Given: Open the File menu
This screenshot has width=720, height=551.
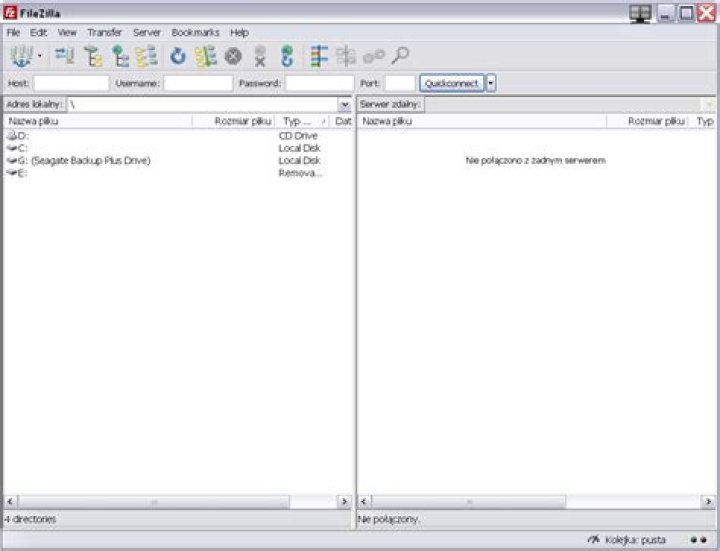Looking at the screenshot, I should 13,33.
